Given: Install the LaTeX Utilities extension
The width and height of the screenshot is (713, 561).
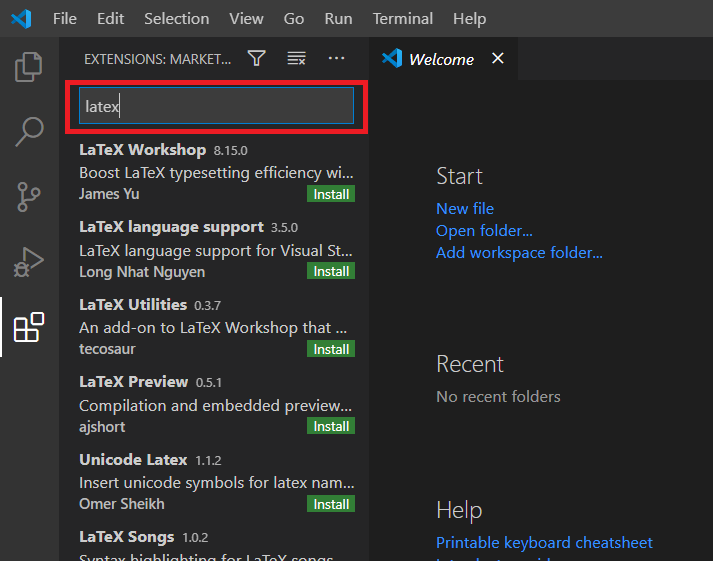Looking at the screenshot, I should pyautogui.click(x=331, y=349).
